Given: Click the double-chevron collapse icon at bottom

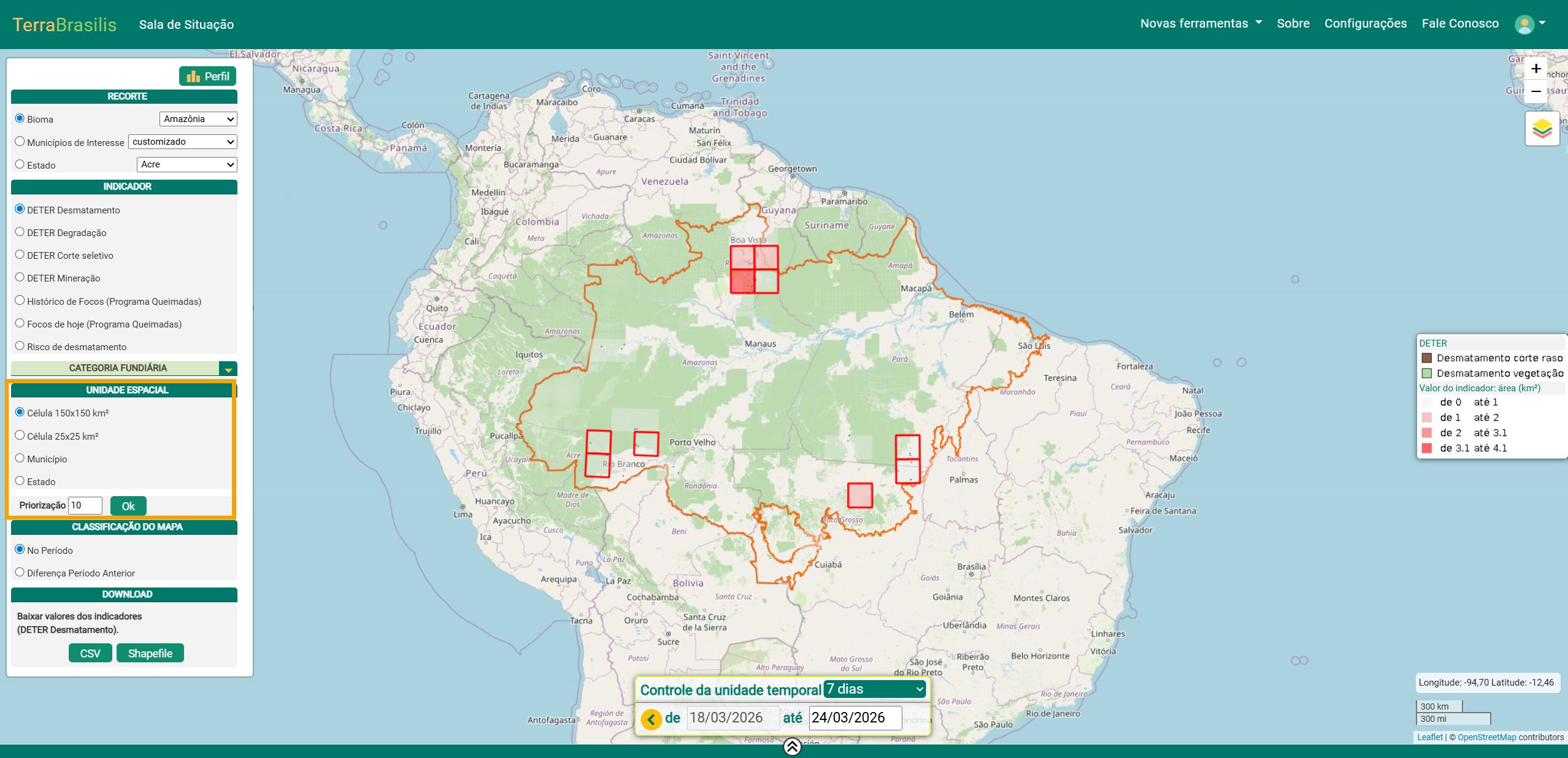Looking at the screenshot, I should click(x=791, y=746).
